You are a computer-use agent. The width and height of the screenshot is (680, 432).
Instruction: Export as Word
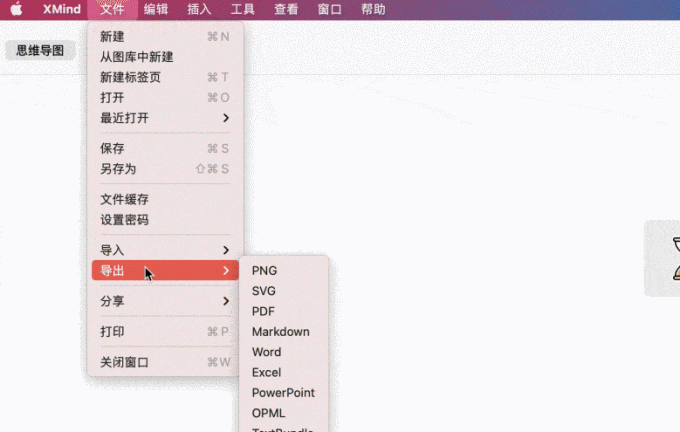tap(284, 352)
